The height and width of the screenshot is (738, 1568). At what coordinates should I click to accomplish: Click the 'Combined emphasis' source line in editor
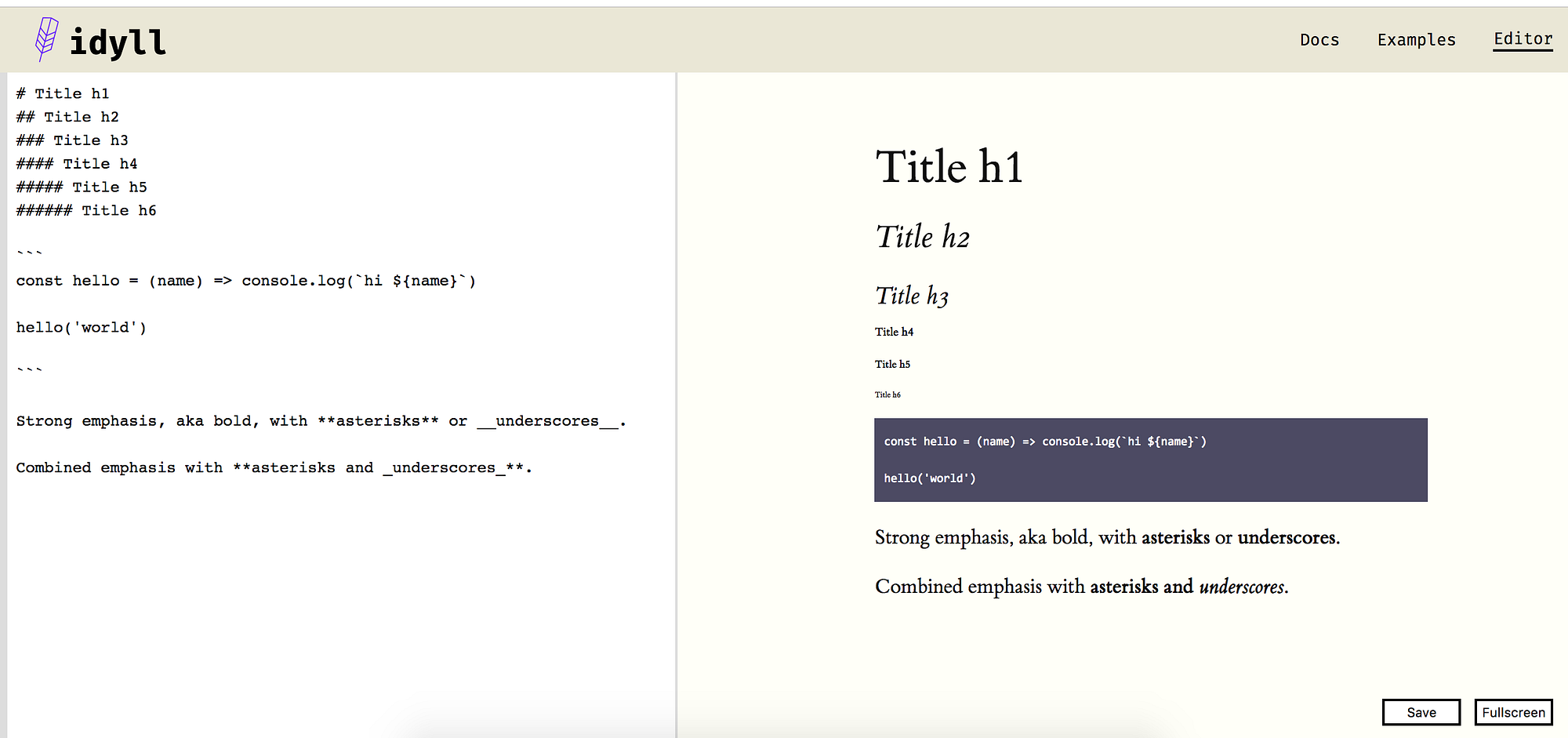coord(274,467)
